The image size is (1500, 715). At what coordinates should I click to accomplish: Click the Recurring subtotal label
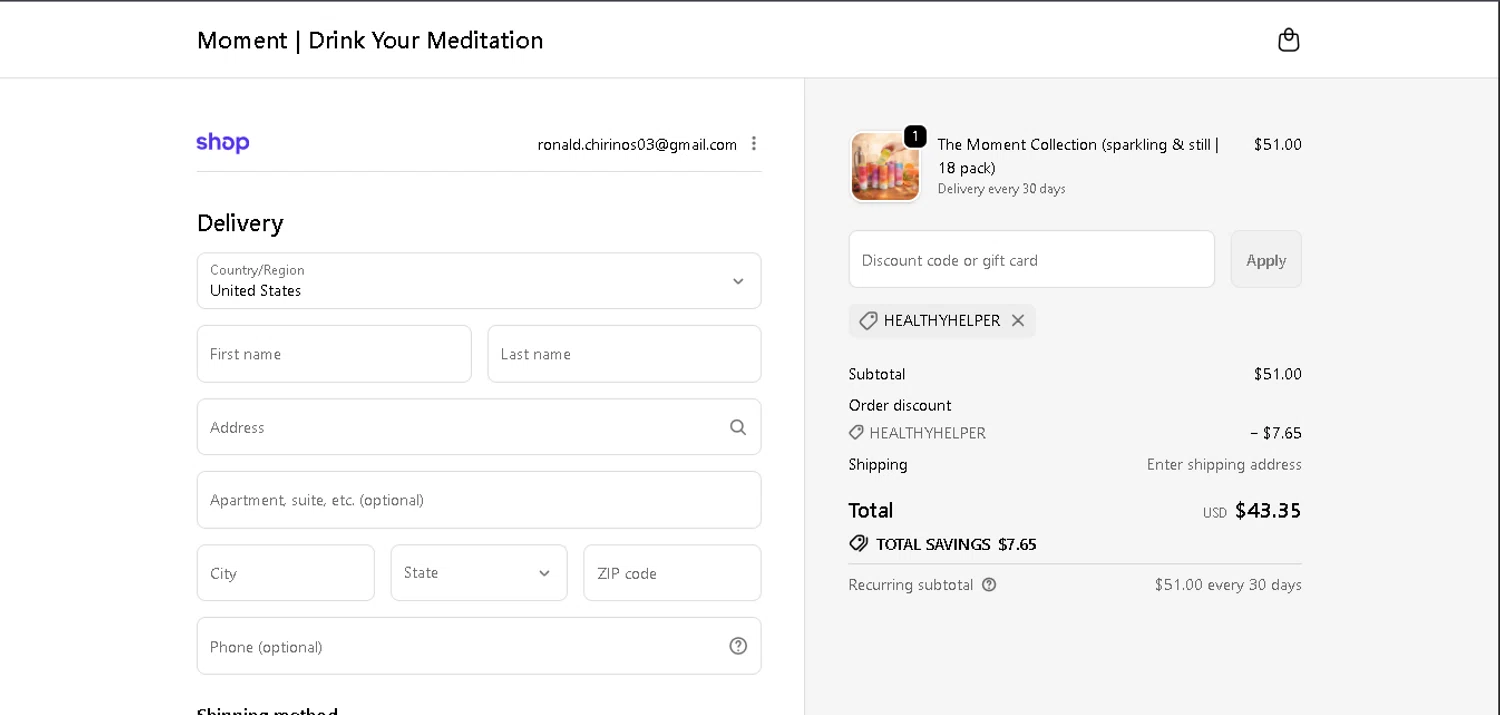pyautogui.click(x=911, y=585)
